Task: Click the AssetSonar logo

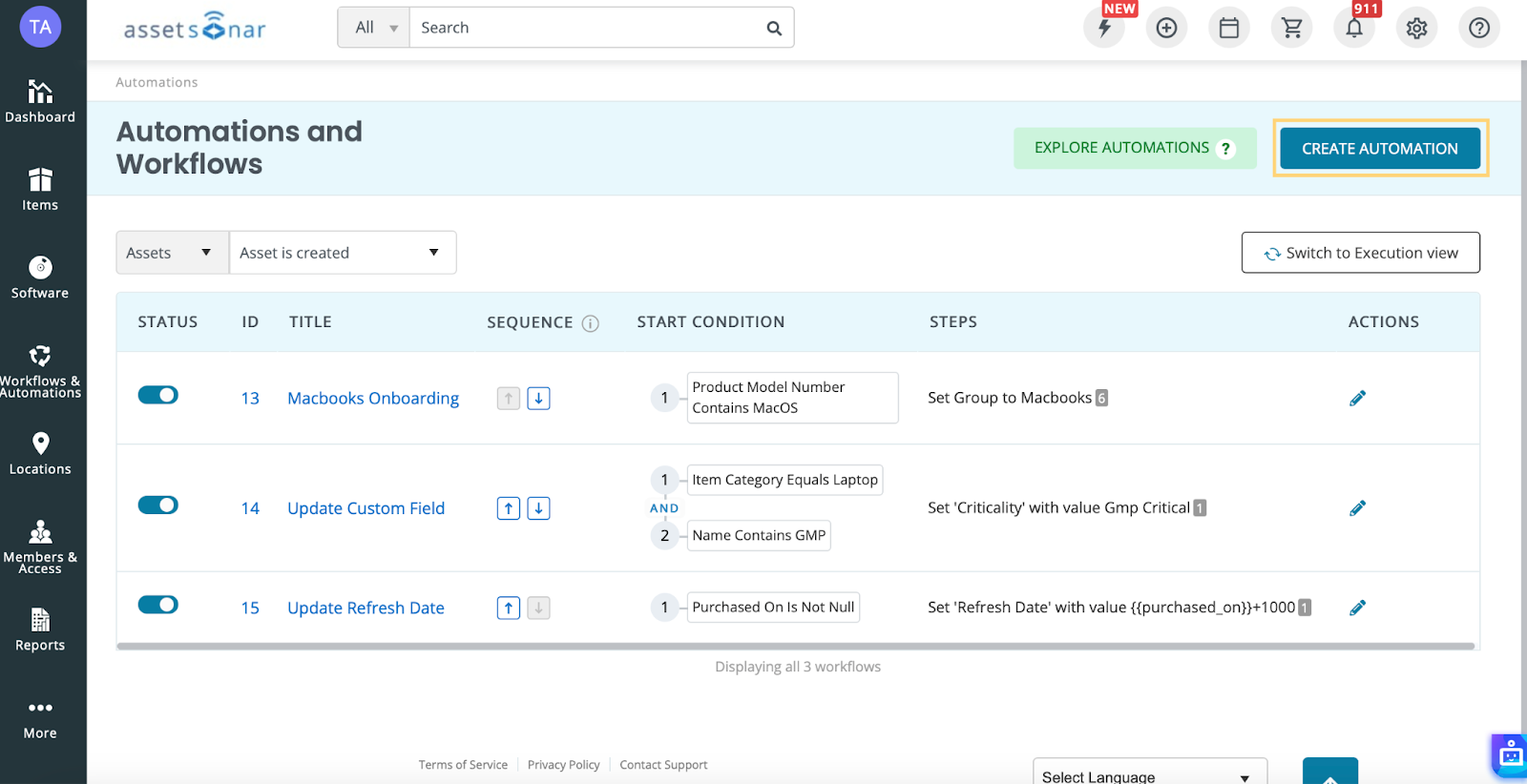Action: coord(195,28)
